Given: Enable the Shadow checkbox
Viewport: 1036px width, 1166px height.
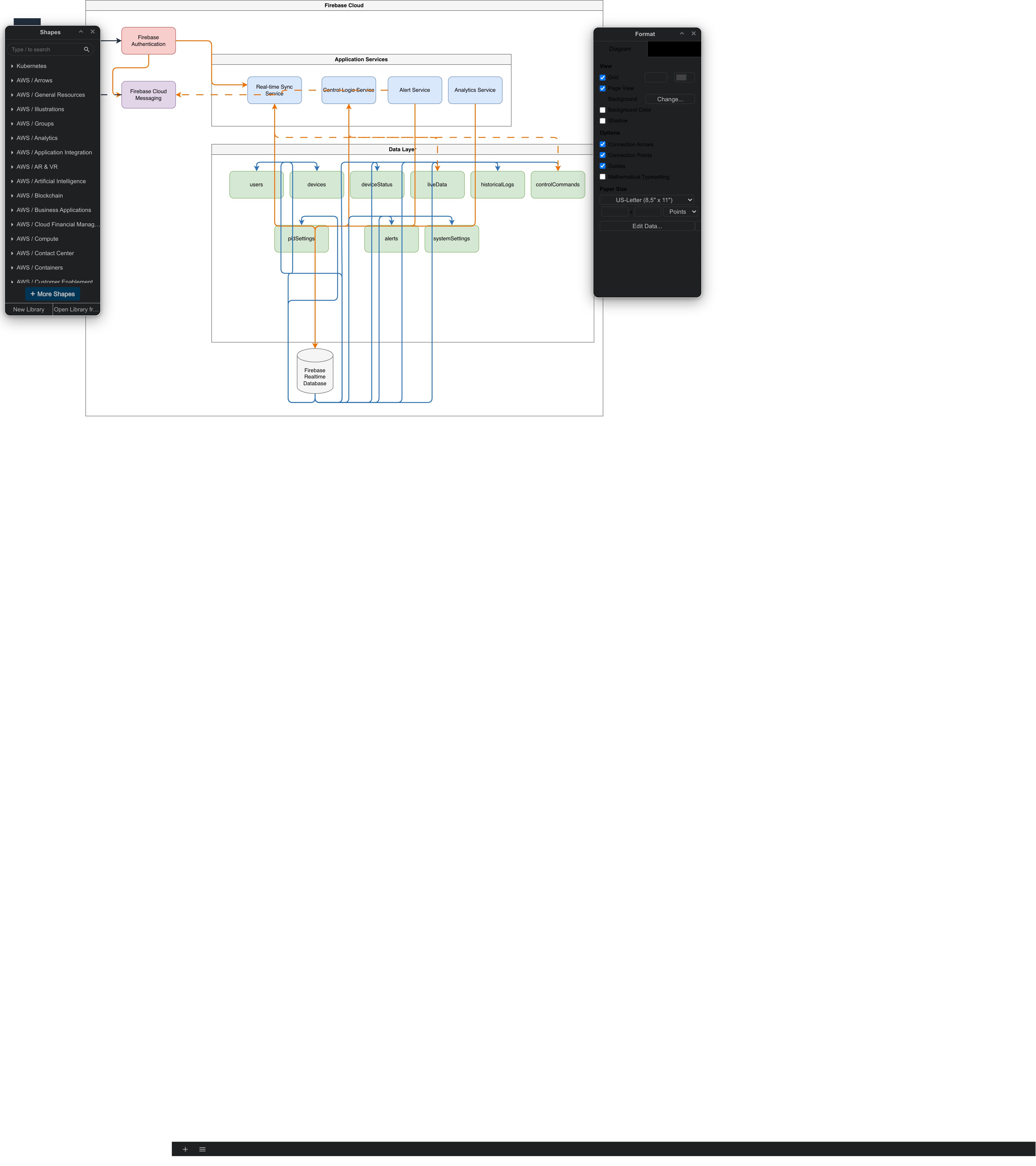Looking at the screenshot, I should pyautogui.click(x=603, y=121).
